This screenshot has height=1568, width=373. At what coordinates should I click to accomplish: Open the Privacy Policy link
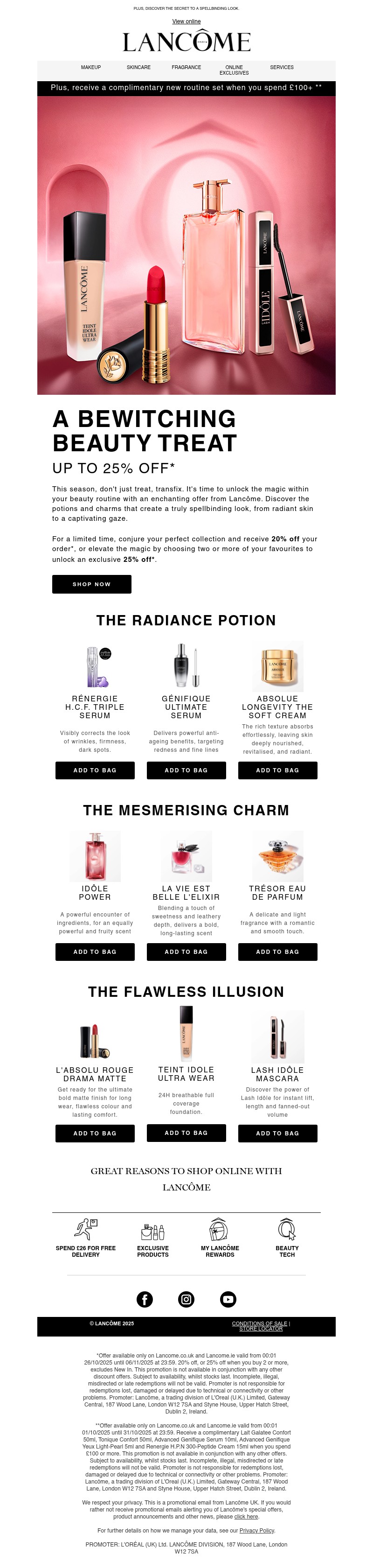coord(257,1530)
